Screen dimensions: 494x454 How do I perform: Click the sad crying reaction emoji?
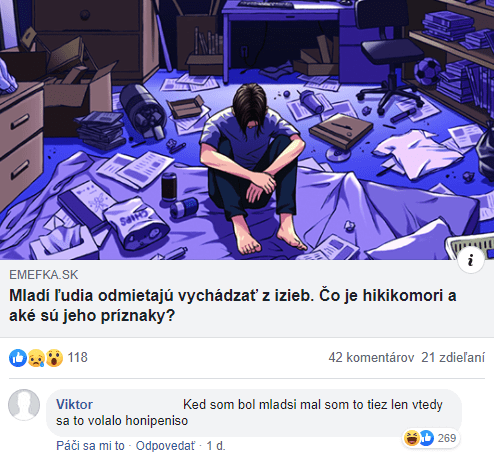(x=36, y=358)
